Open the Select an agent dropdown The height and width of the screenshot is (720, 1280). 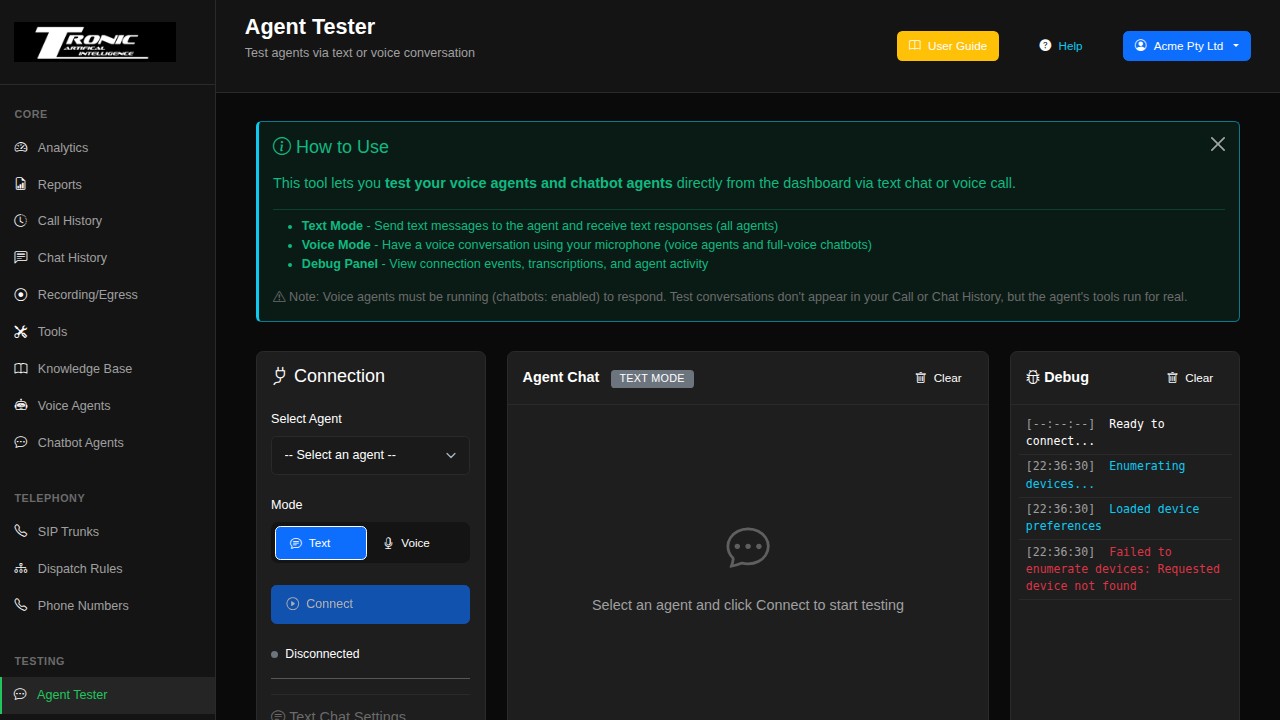click(x=370, y=455)
